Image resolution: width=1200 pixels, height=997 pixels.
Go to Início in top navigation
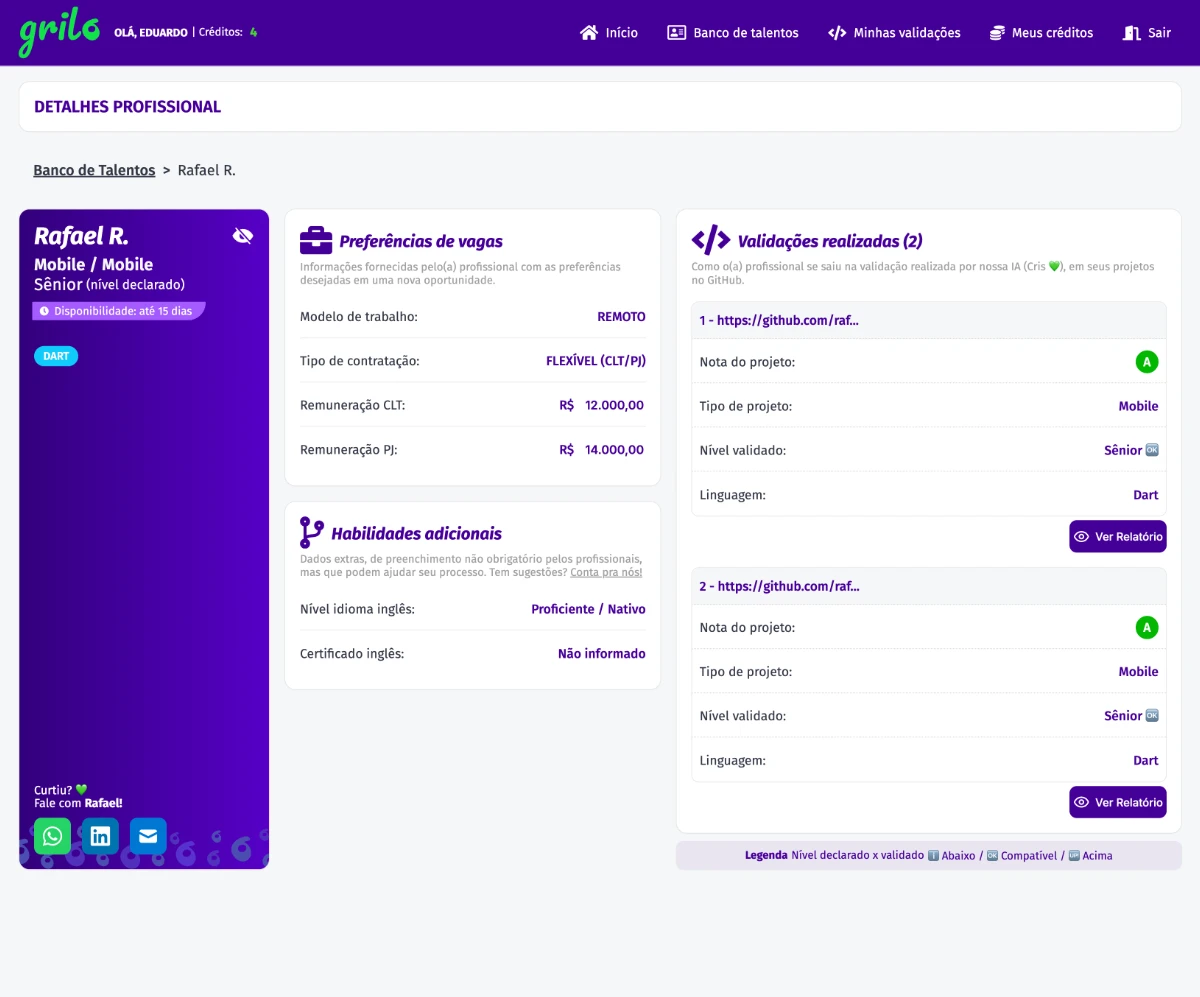coord(609,33)
